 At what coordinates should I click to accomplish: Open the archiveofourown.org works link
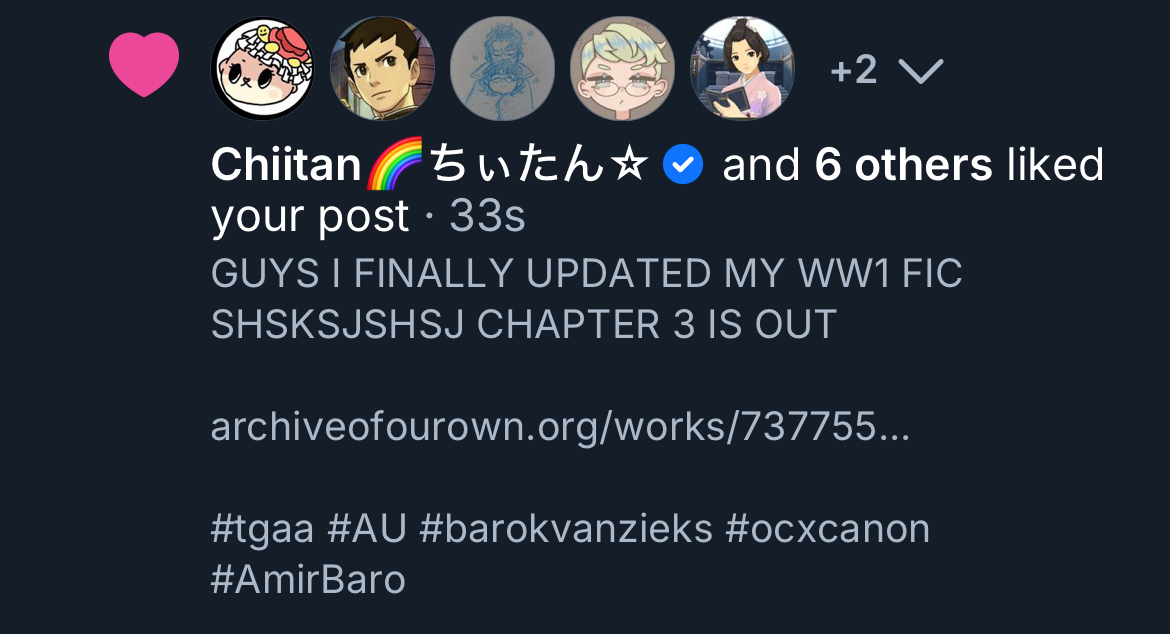click(560, 427)
